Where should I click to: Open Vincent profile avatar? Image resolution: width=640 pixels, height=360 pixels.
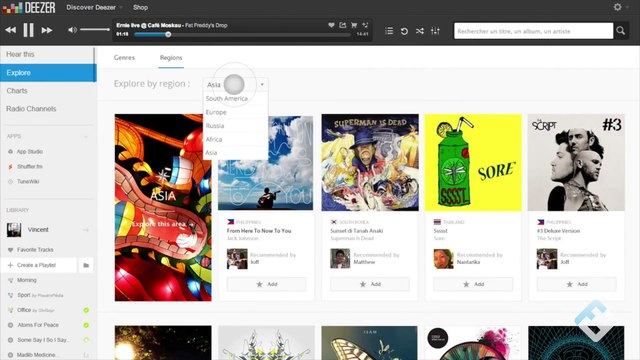tap(14, 230)
